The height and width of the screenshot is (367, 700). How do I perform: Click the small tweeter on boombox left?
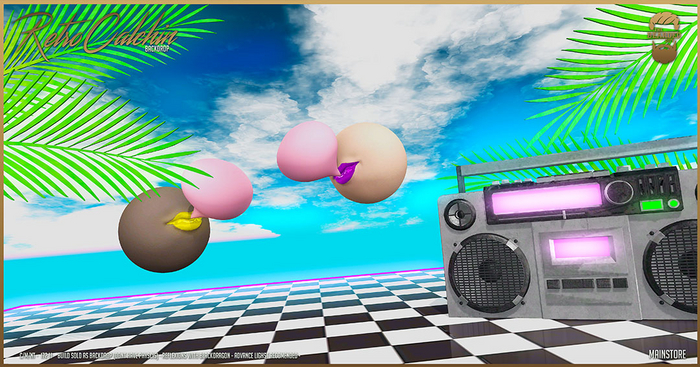point(459,214)
